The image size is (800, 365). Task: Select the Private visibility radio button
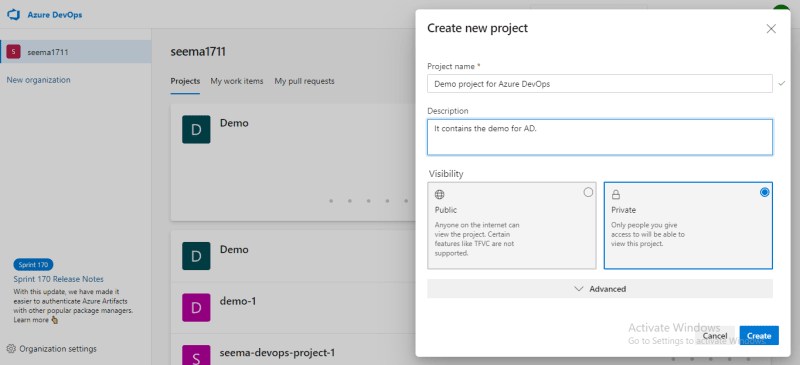pyautogui.click(x=764, y=192)
